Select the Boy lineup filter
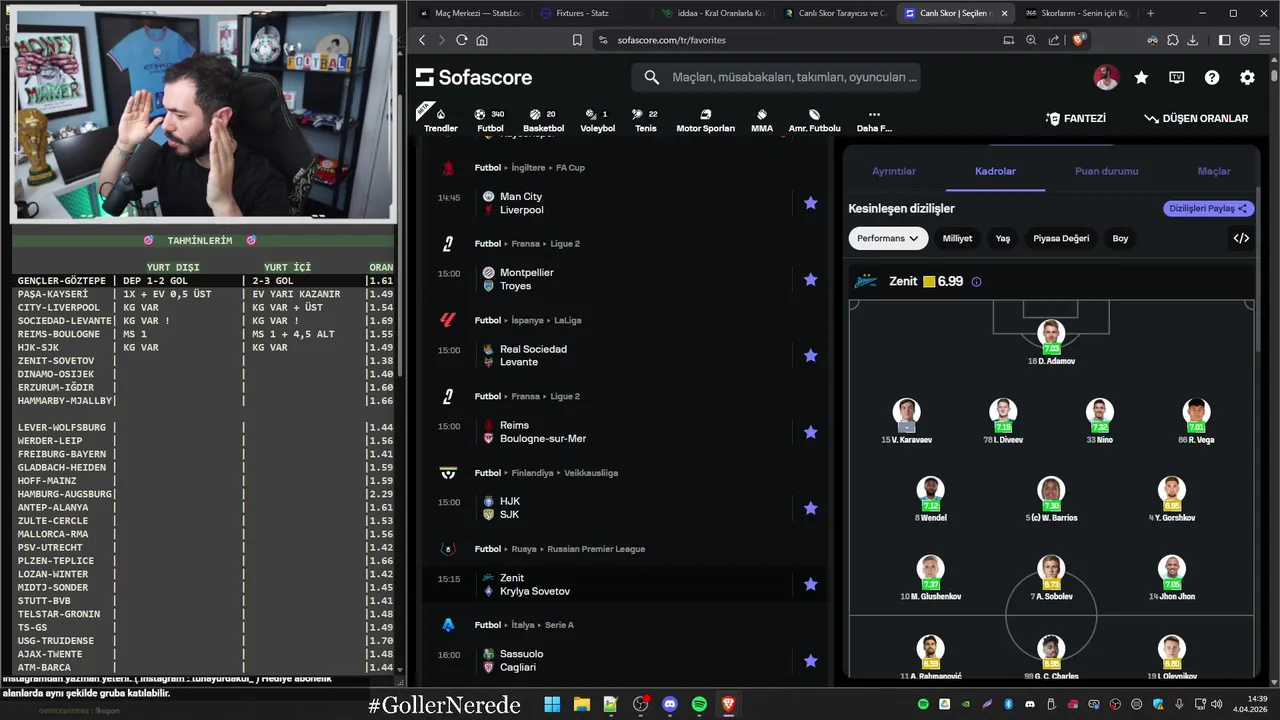The width and height of the screenshot is (1280, 720). tap(1120, 238)
